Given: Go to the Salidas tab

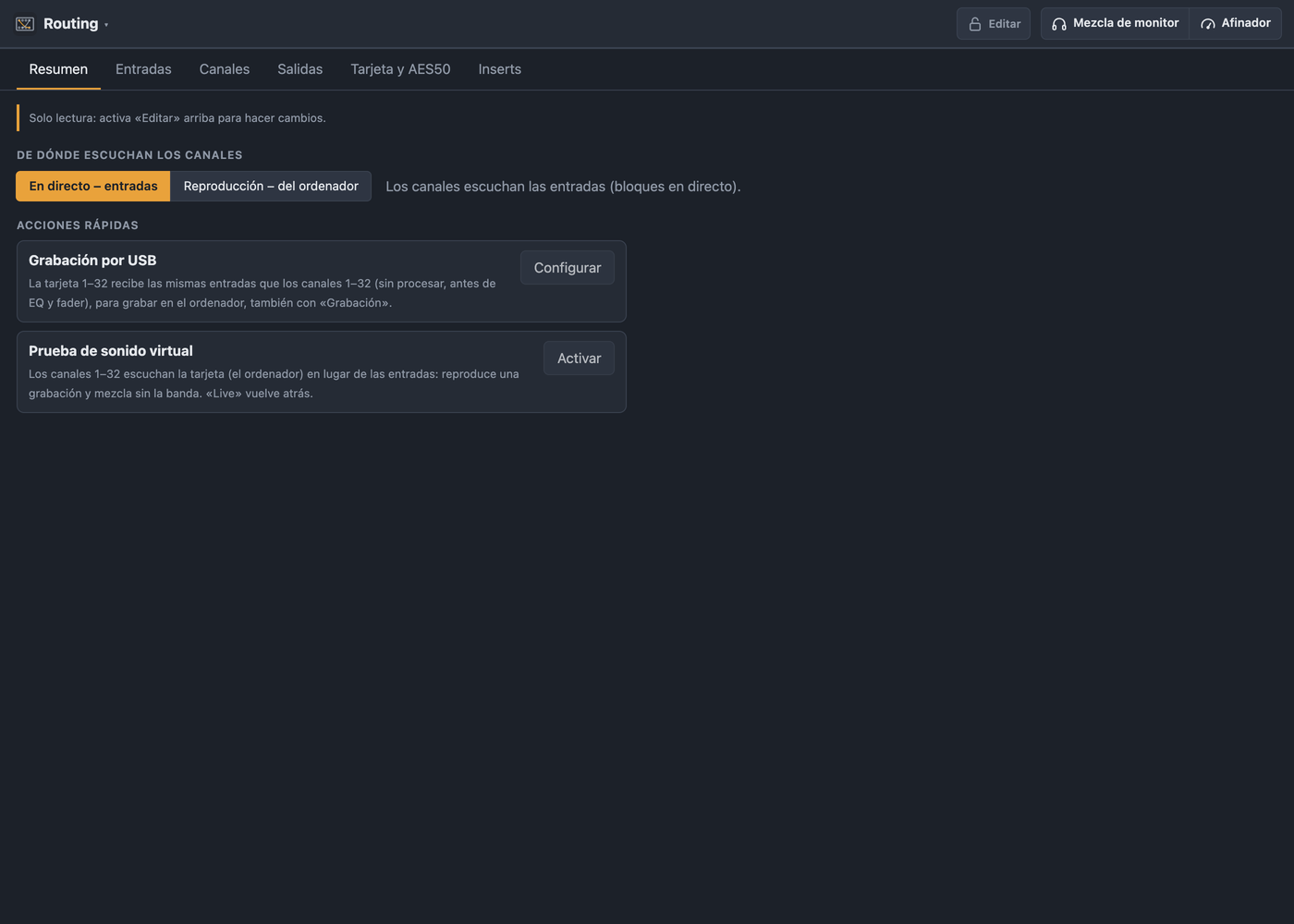Looking at the screenshot, I should [x=300, y=69].
